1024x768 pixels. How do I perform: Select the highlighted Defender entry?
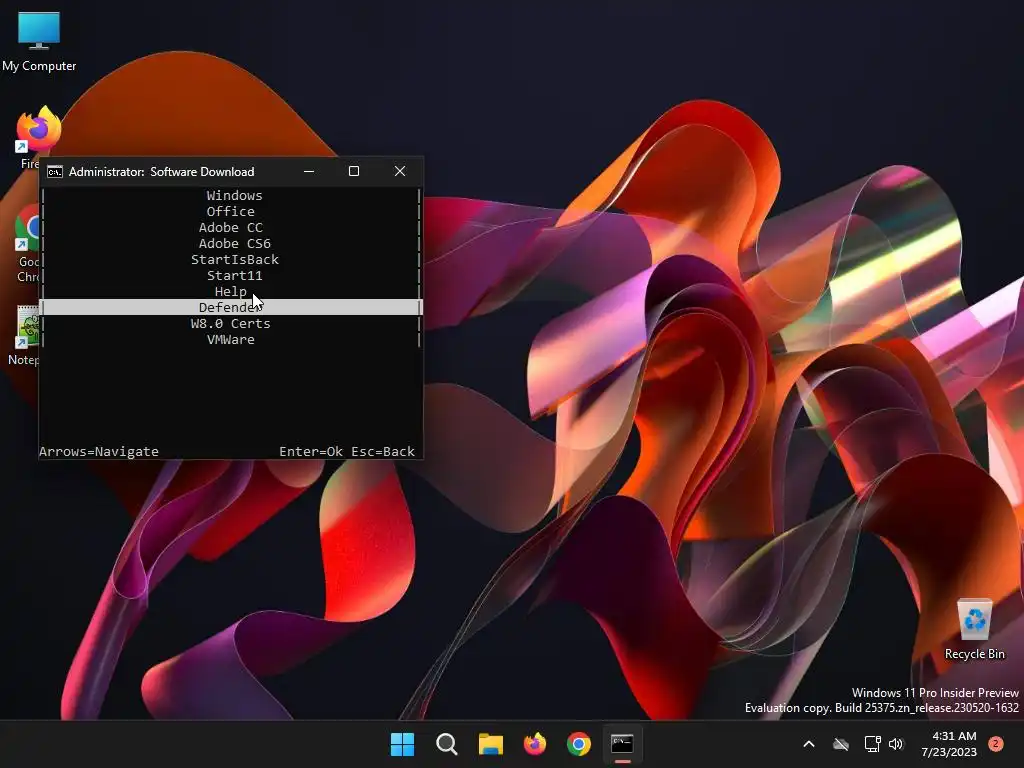[231, 307]
